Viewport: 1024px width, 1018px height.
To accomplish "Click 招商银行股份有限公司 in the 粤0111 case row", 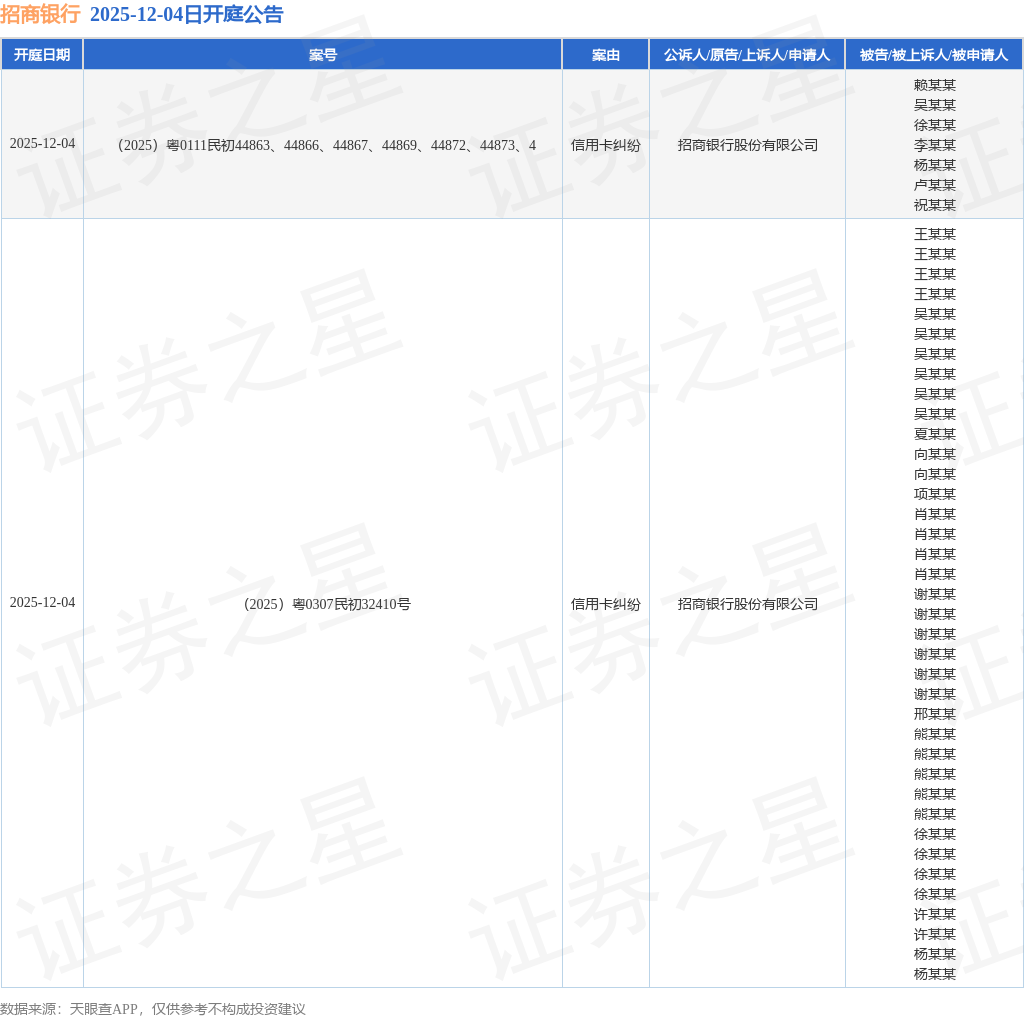I will (x=748, y=145).
